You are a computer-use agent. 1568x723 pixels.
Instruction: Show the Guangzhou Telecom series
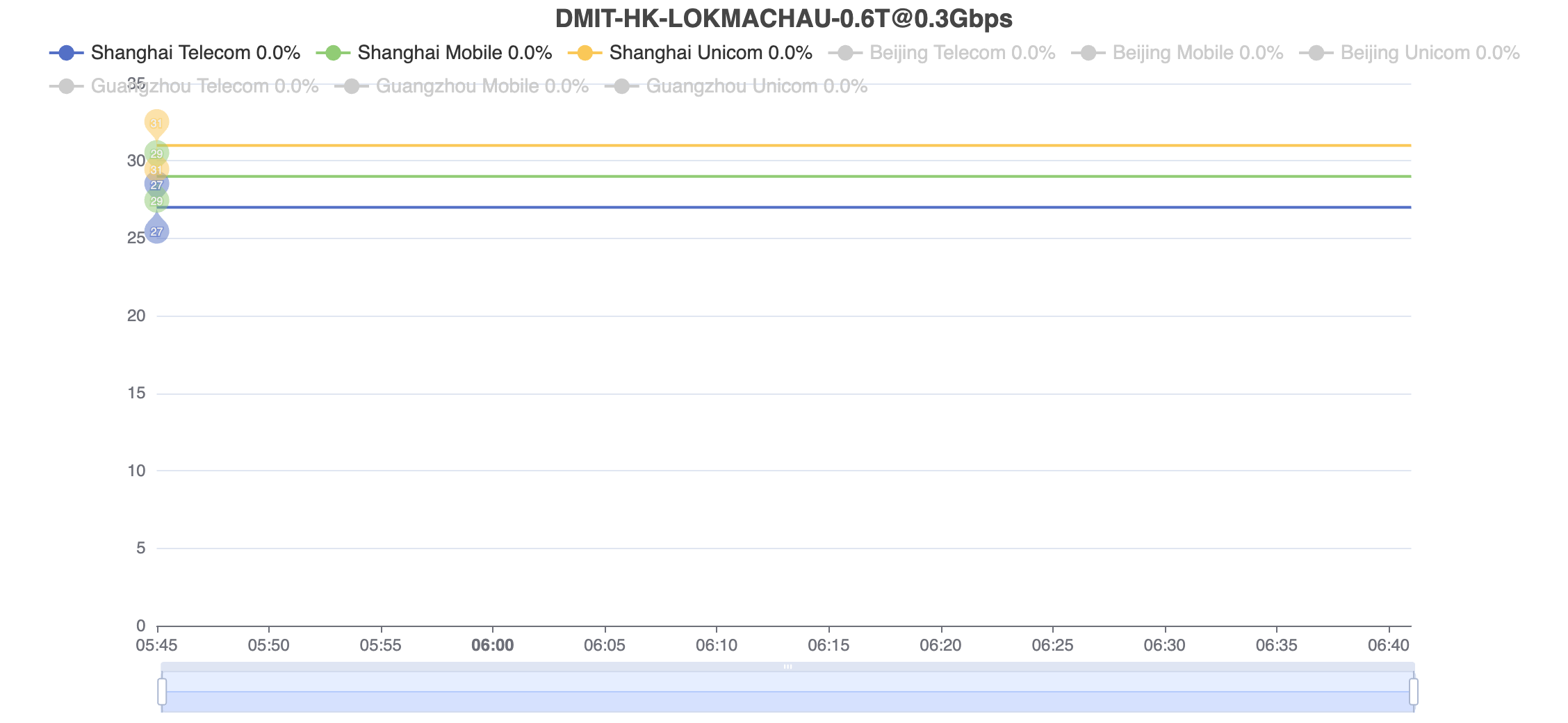tap(184, 86)
